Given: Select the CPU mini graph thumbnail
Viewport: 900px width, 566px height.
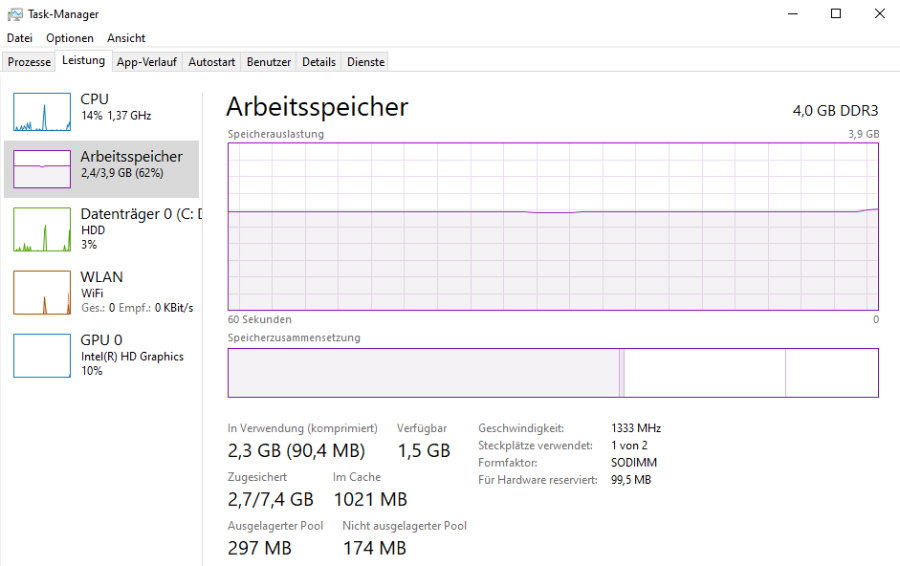Looking at the screenshot, I should click(42, 112).
